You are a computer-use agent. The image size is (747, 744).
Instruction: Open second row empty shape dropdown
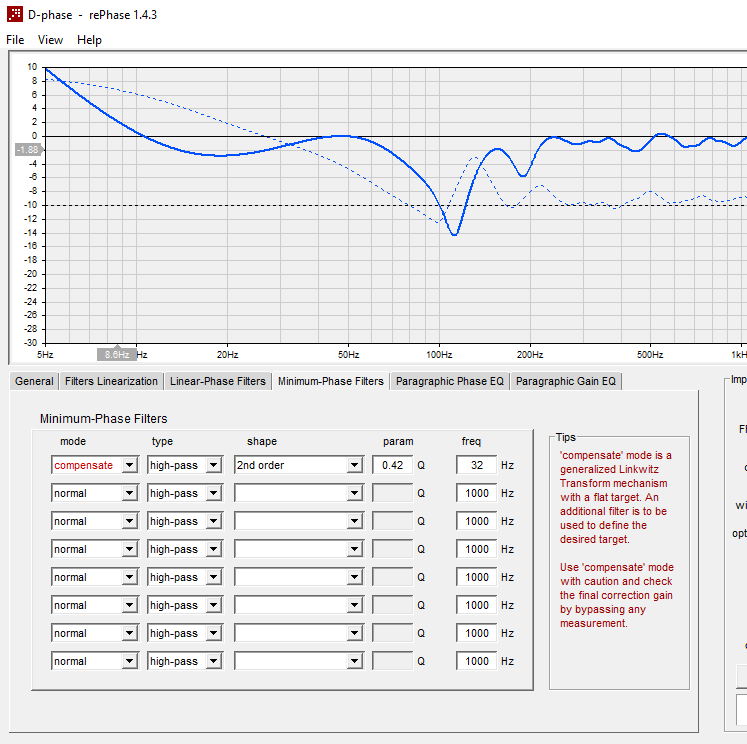pyautogui.click(x=299, y=493)
